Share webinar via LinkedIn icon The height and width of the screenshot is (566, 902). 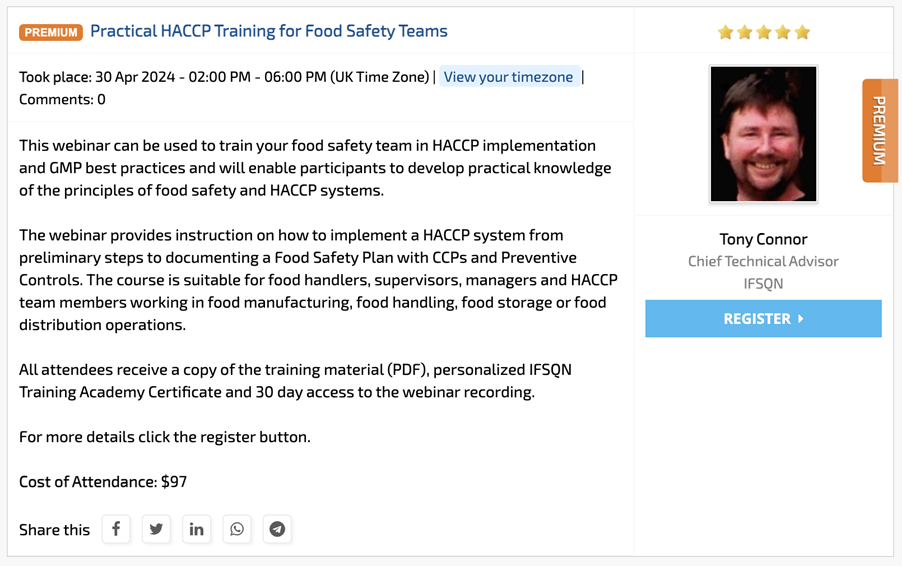tap(196, 529)
